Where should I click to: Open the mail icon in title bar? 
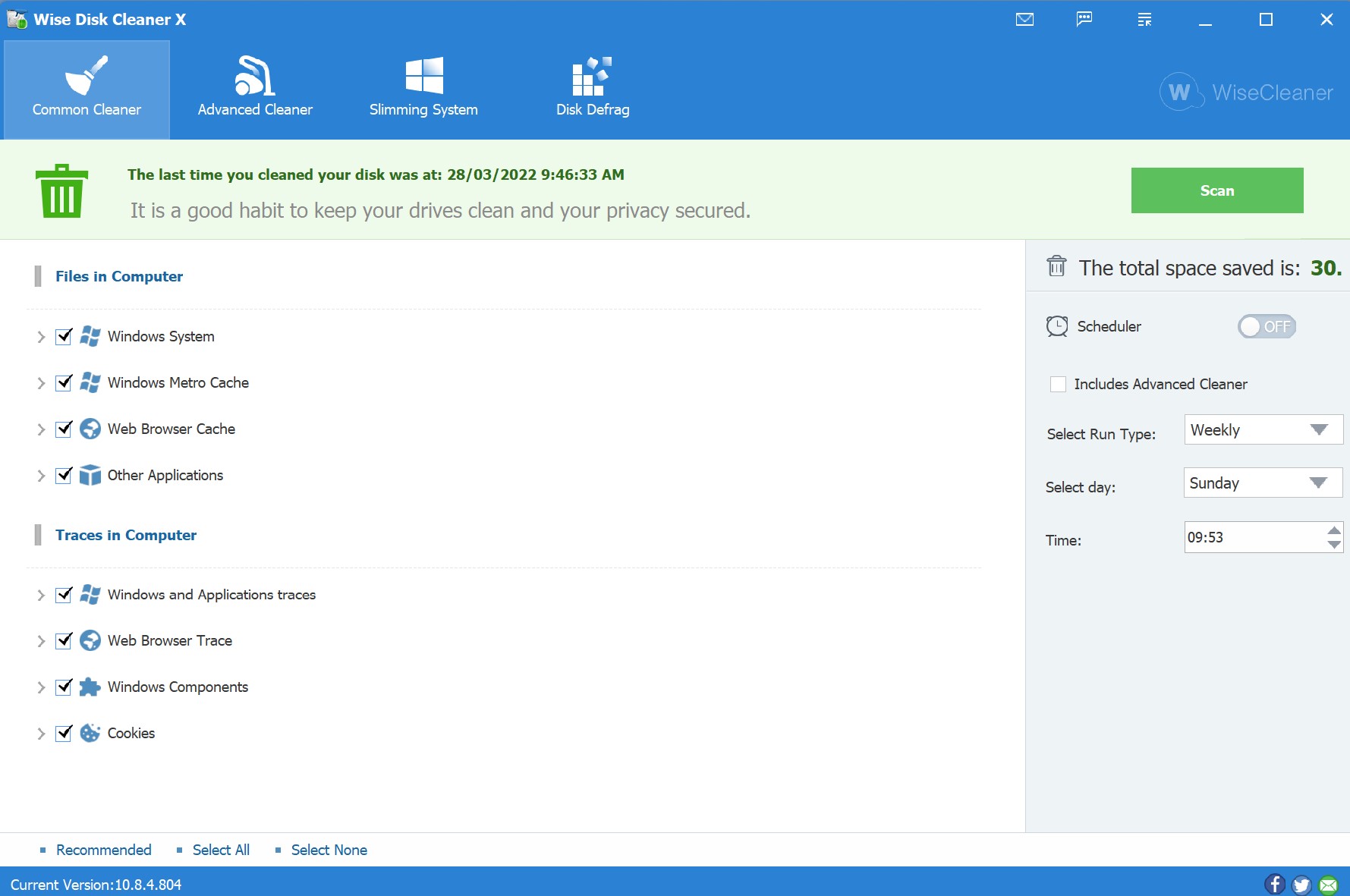pyautogui.click(x=1024, y=20)
